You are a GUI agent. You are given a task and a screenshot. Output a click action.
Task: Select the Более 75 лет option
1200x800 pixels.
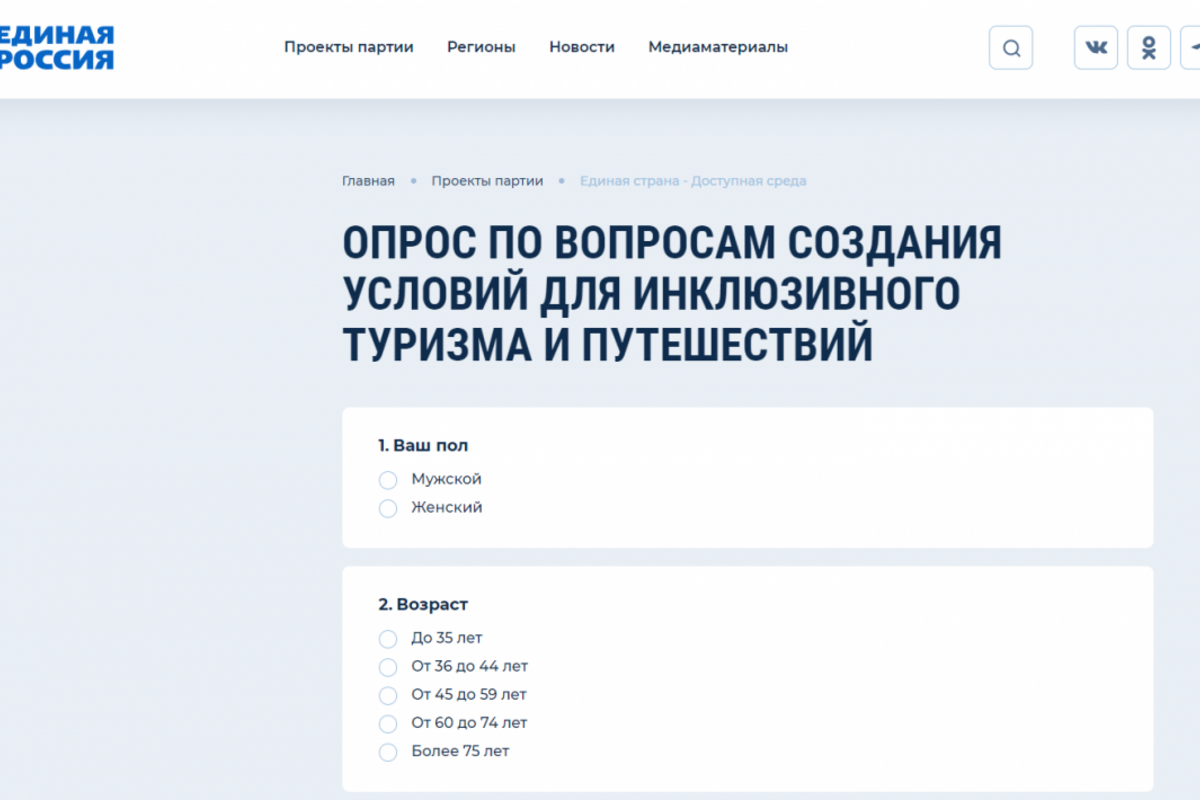pos(388,751)
